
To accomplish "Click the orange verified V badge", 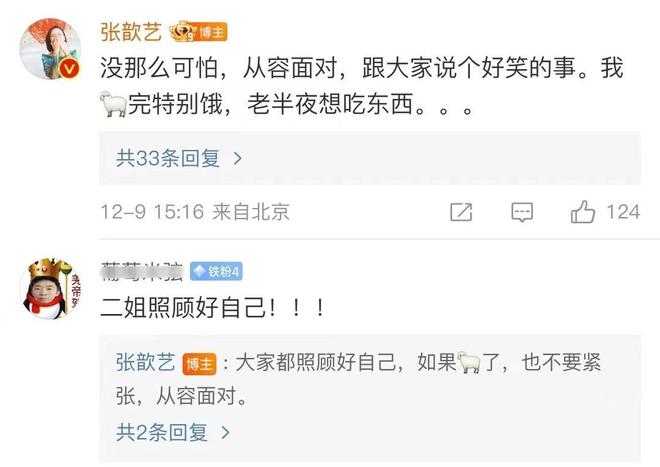I will [70, 68].
